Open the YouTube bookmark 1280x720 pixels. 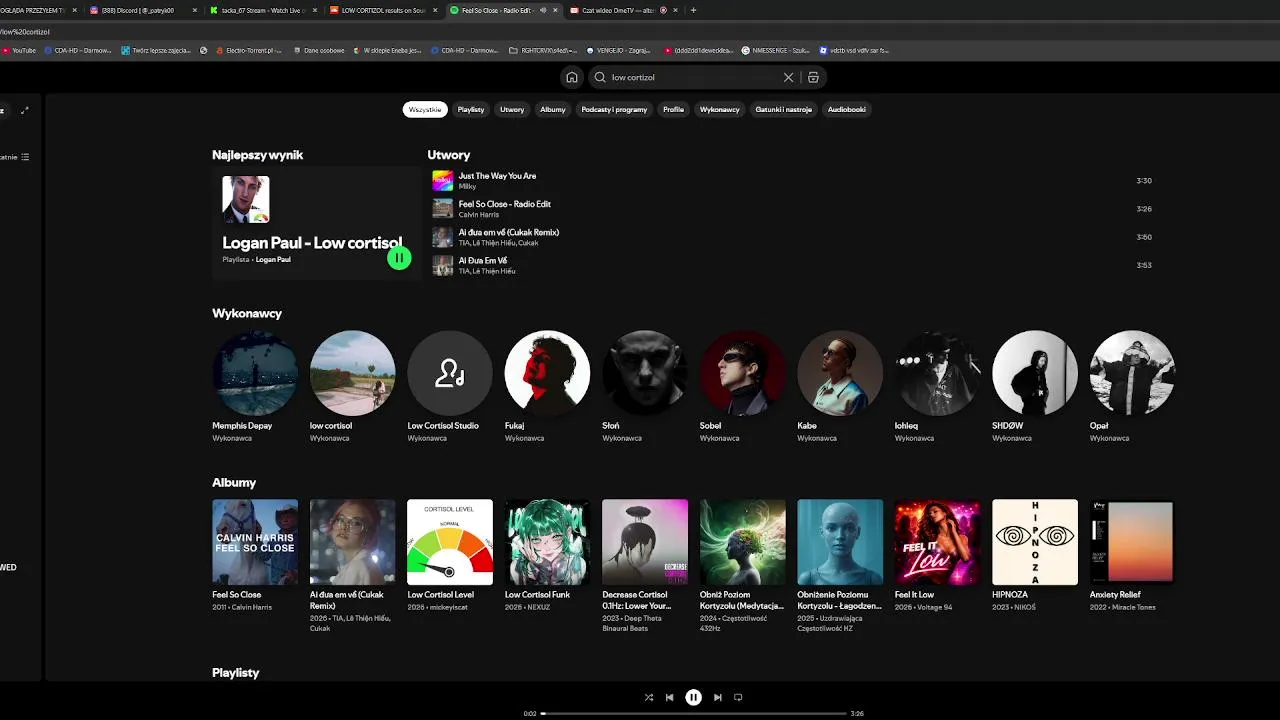(18, 50)
